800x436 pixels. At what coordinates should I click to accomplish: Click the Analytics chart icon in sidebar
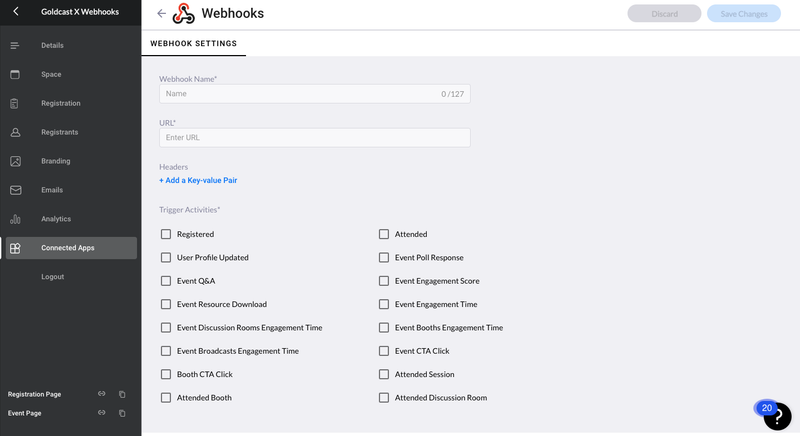pyautogui.click(x=15, y=219)
